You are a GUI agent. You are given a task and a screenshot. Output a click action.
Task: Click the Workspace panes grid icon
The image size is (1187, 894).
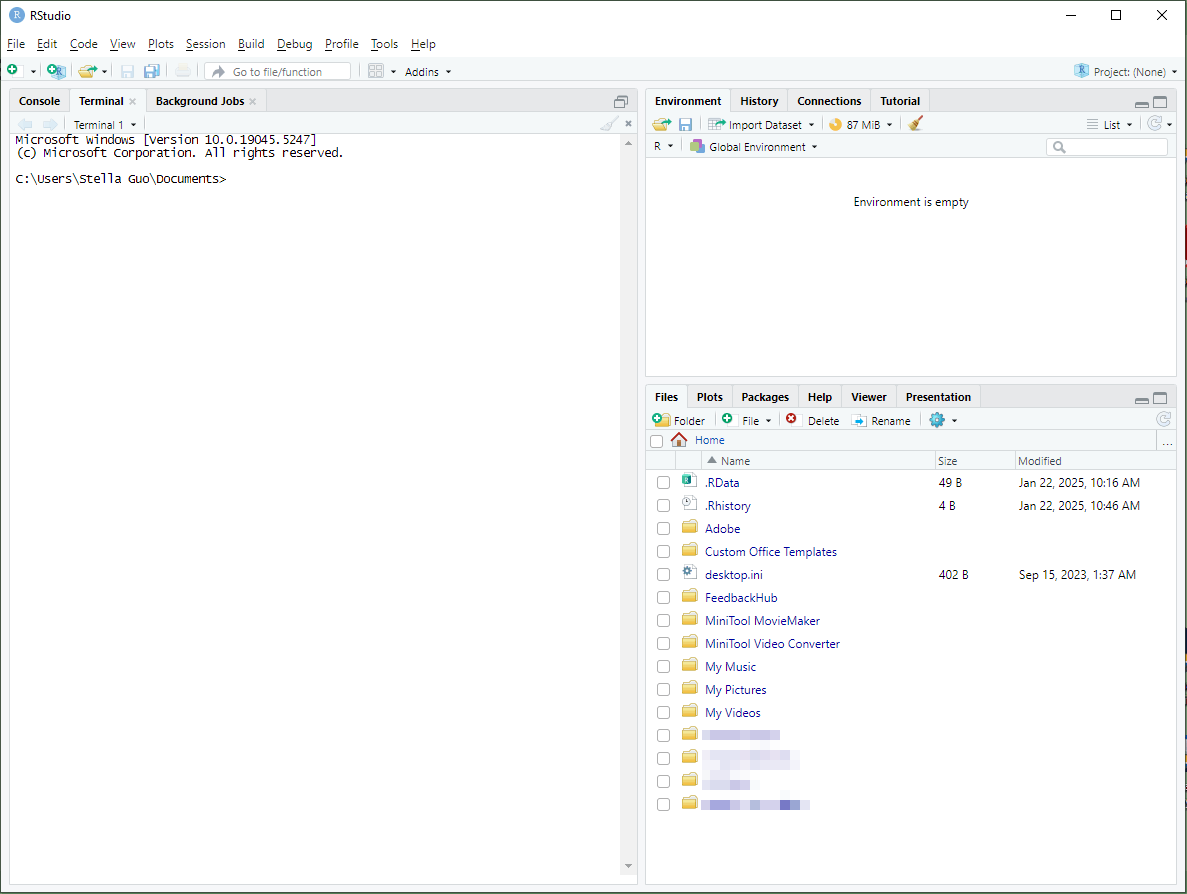coord(375,71)
